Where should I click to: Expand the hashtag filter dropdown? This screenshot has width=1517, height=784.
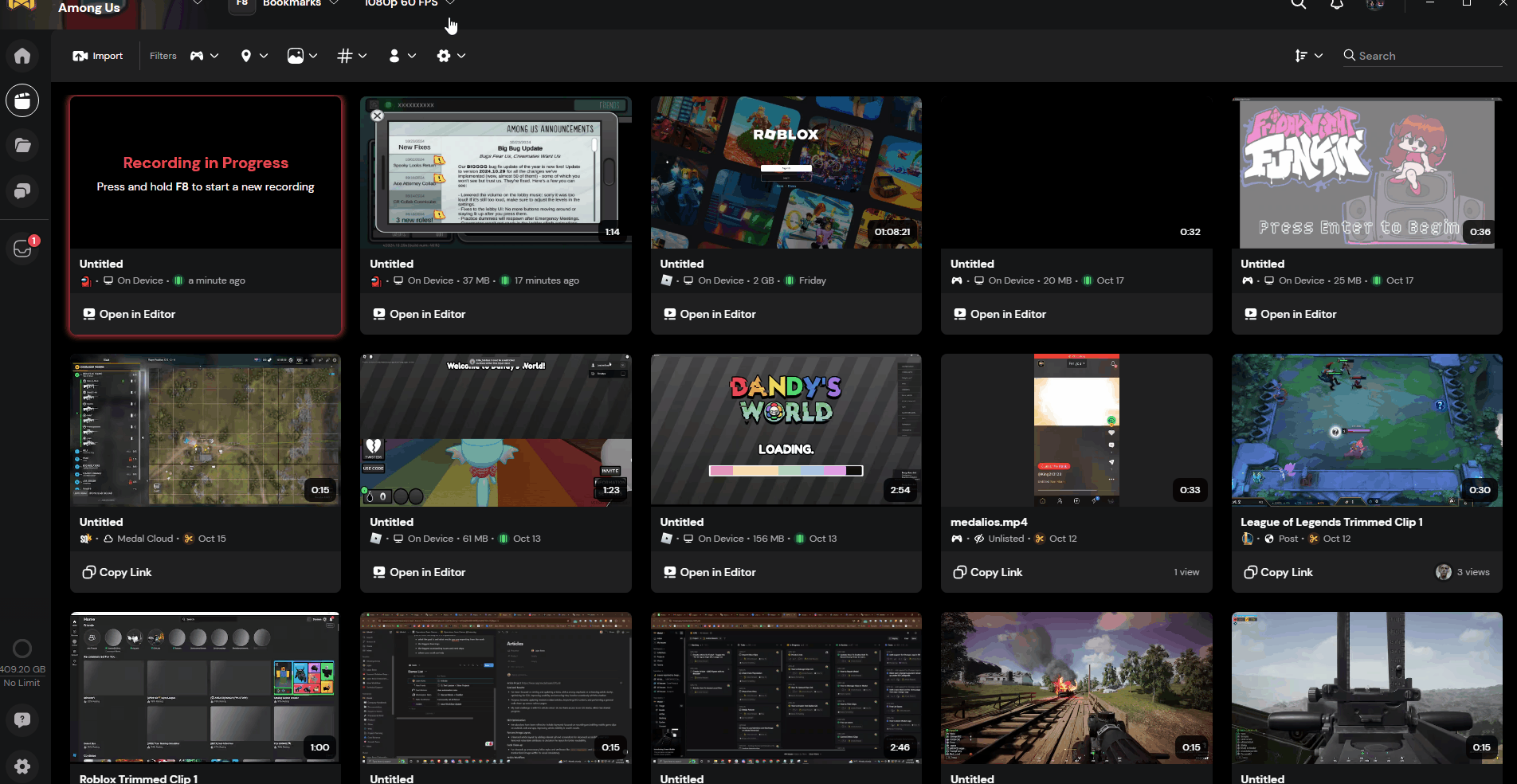352,56
